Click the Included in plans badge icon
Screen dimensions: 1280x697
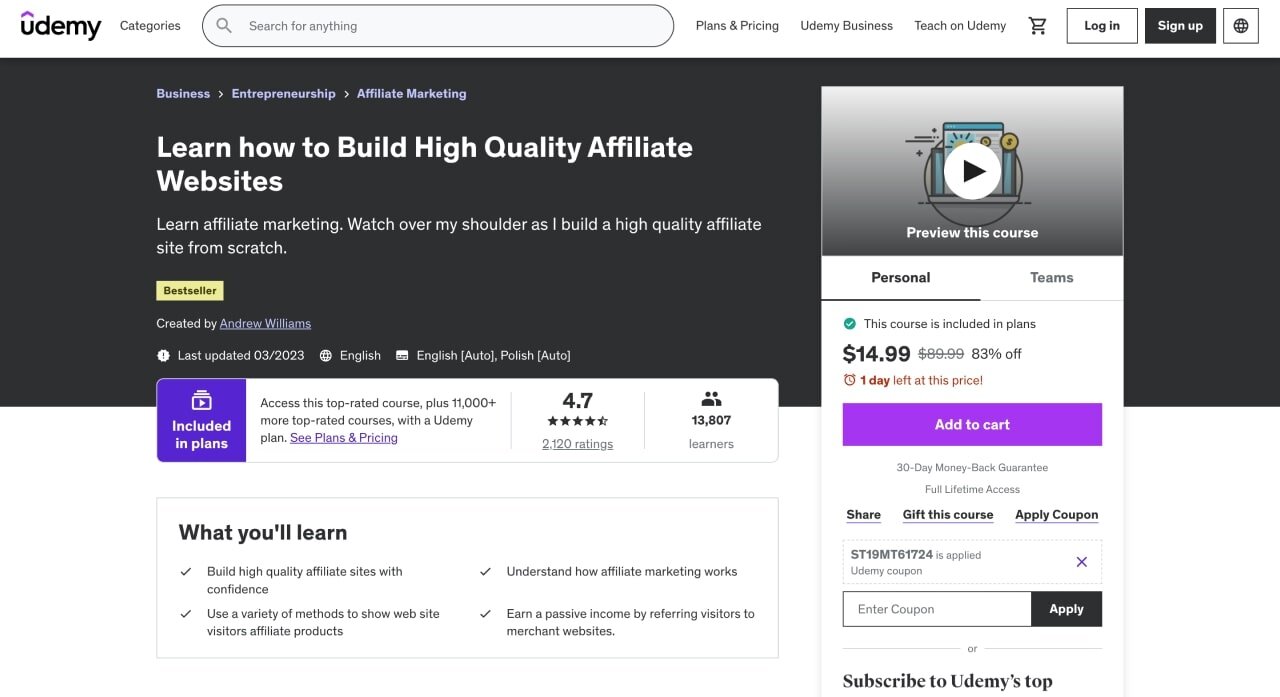(201, 401)
